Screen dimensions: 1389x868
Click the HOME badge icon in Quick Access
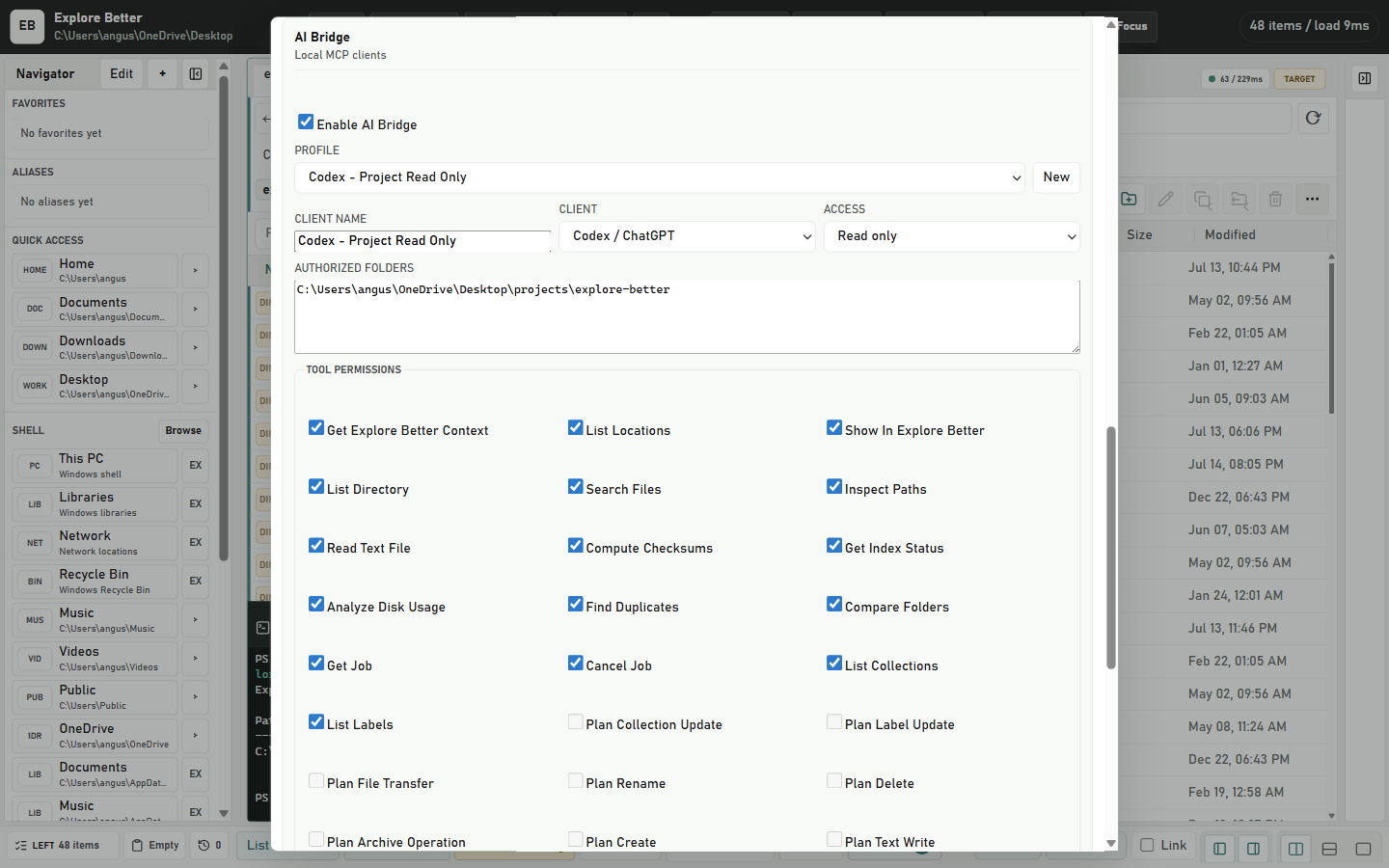35,270
